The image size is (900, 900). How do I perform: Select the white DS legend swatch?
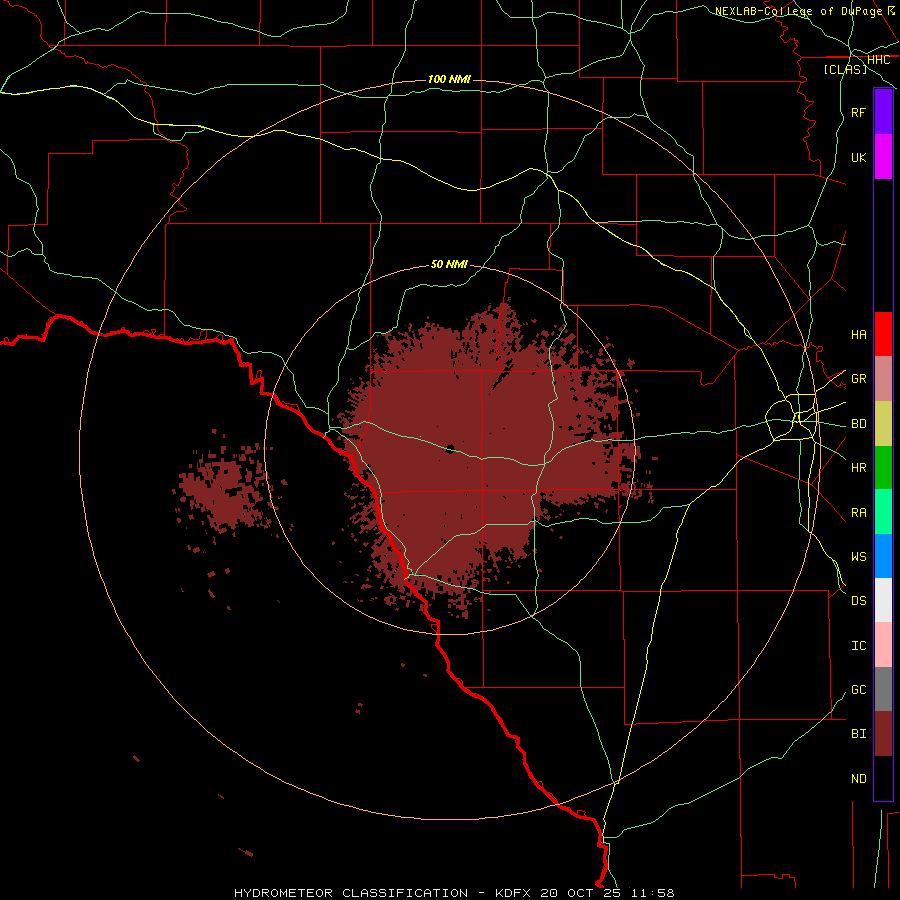[x=883, y=600]
